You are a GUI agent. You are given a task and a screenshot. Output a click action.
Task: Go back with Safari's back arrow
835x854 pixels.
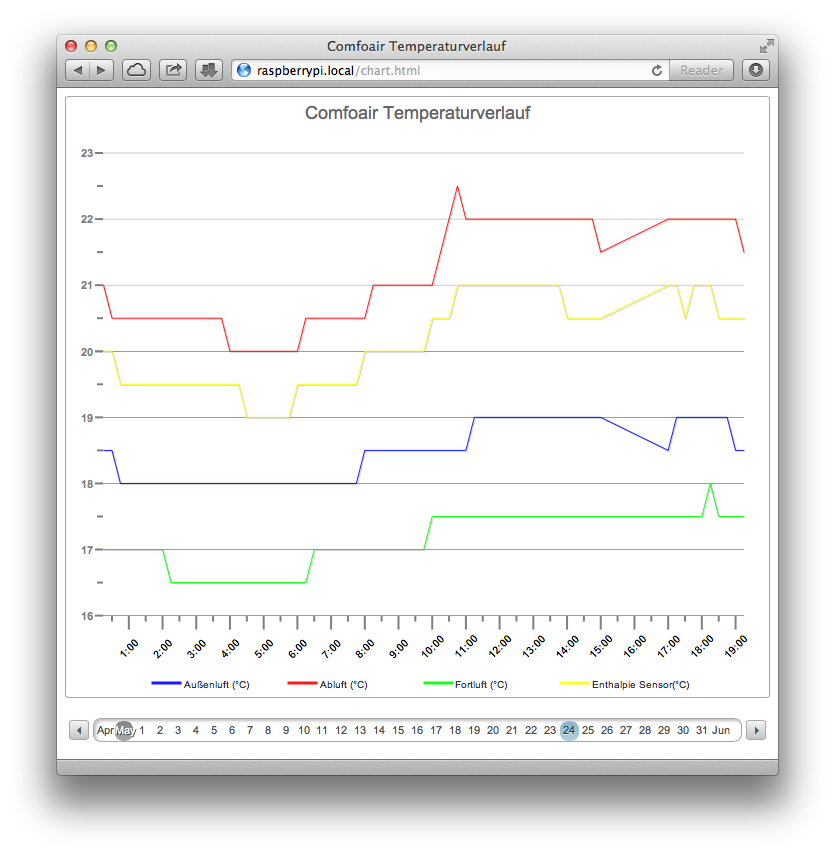click(77, 70)
